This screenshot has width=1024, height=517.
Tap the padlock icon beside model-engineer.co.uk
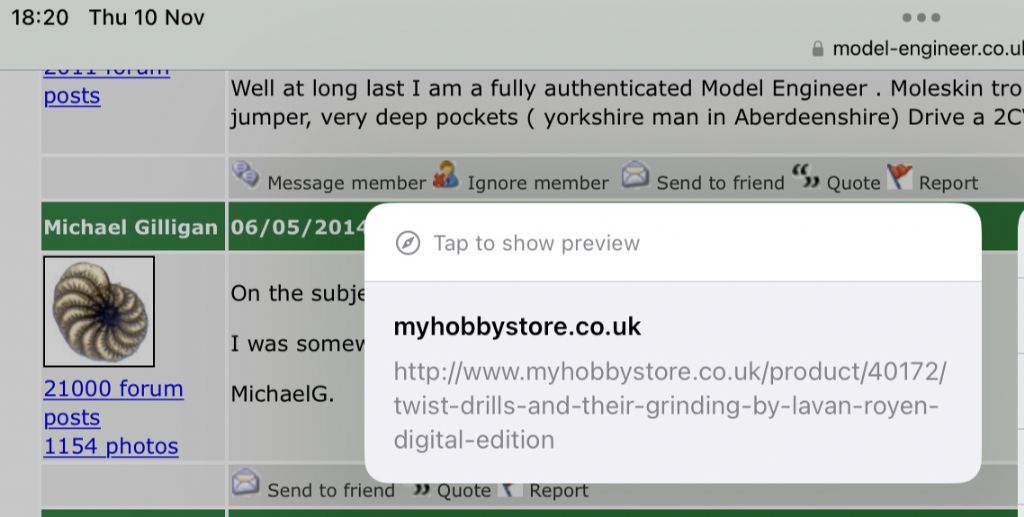click(818, 49)
